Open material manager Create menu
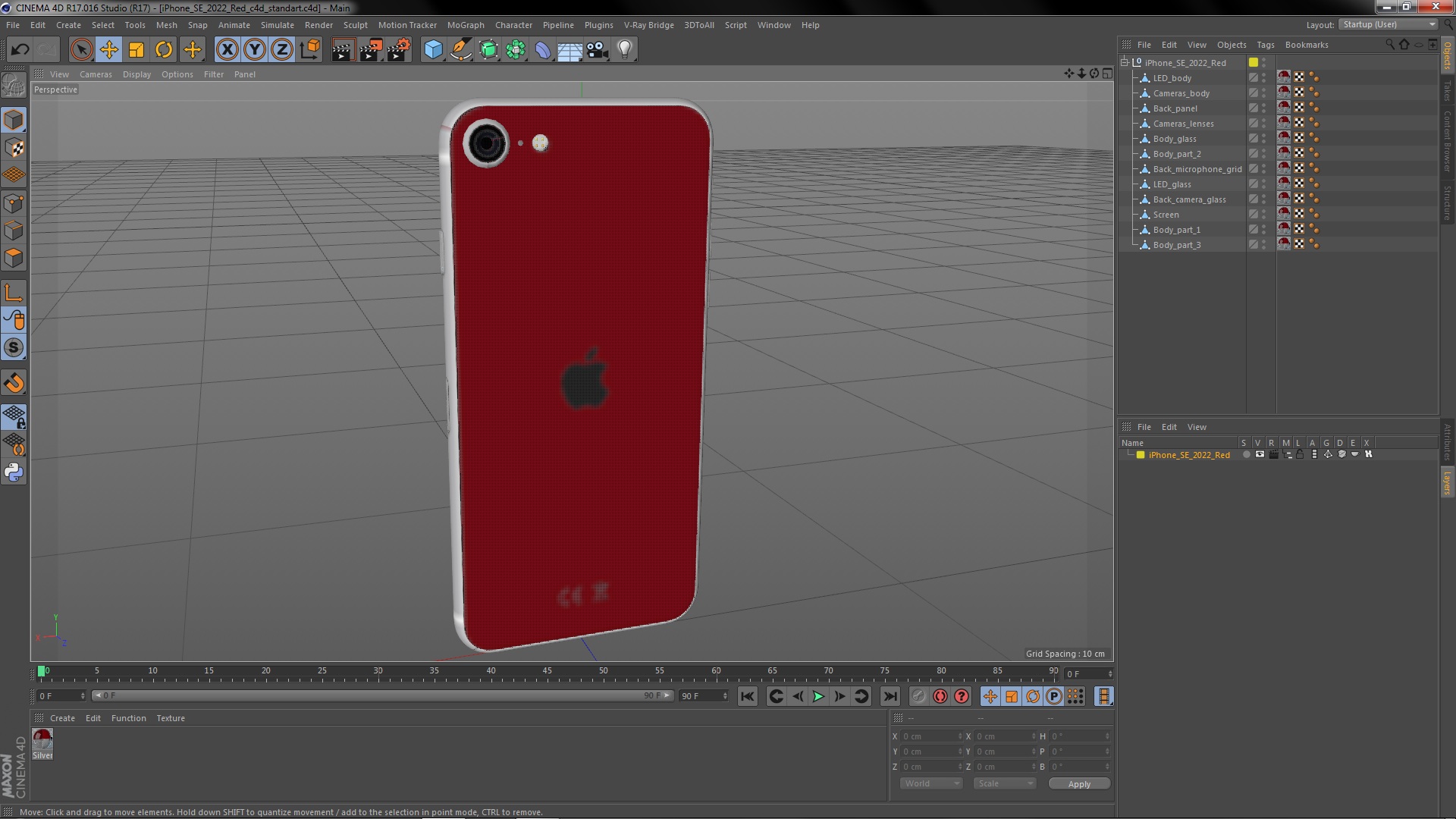 [x=62, y=718]
